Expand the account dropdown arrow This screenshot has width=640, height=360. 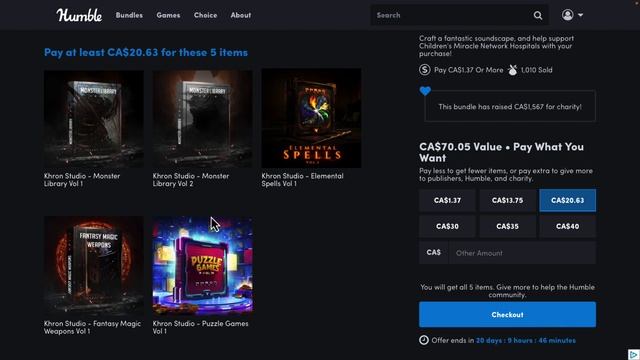[580, 16]
